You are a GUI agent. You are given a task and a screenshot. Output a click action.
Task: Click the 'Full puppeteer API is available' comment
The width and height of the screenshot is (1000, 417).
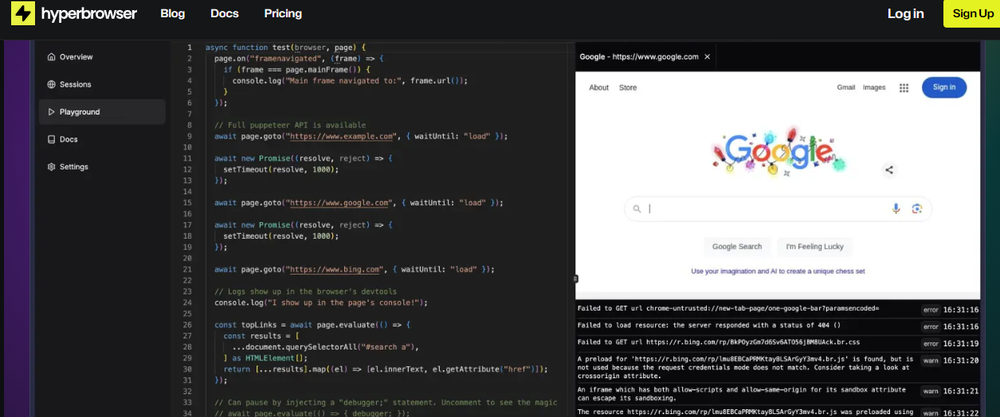[290, 125]
